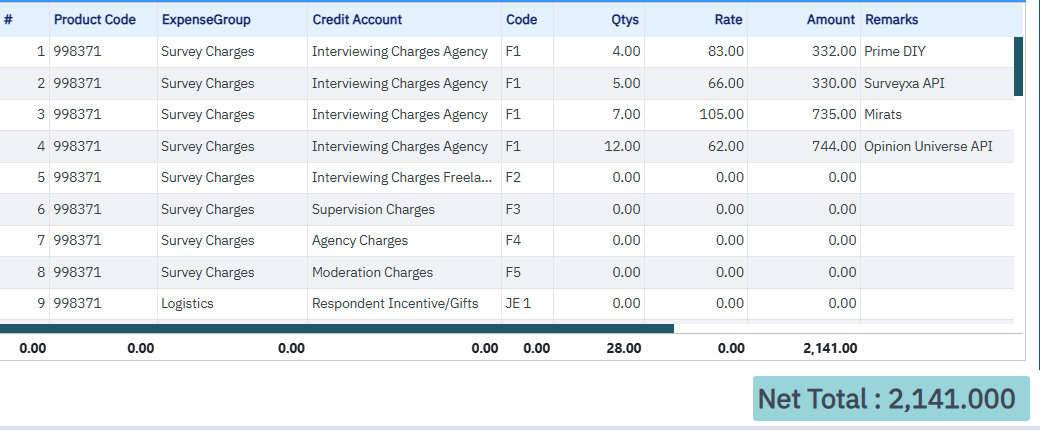Click the Moderation Charges cell
The image size is (1040, 430).
[404, 273]
